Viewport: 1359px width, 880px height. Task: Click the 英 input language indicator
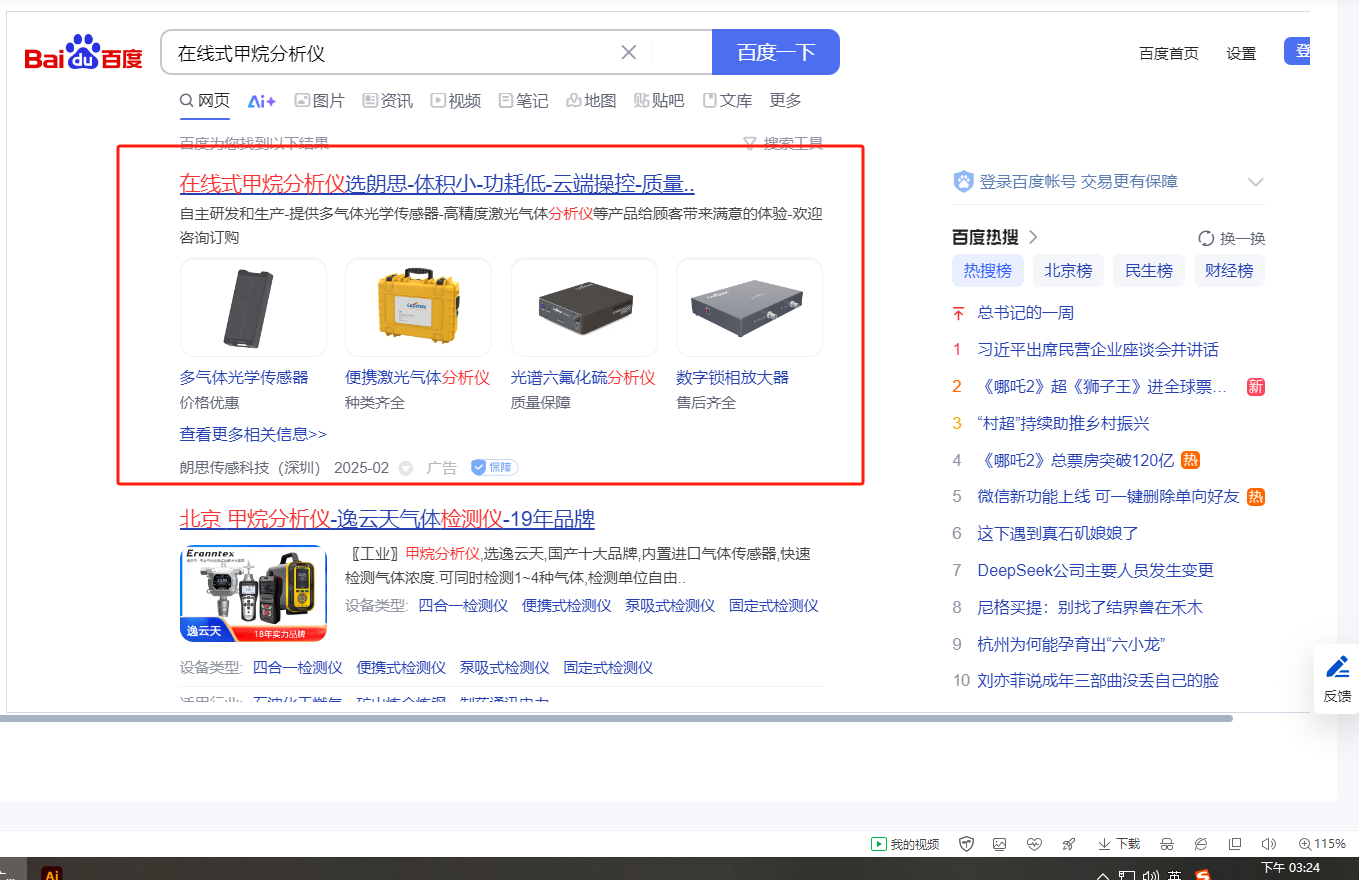tap(1176, 875)
